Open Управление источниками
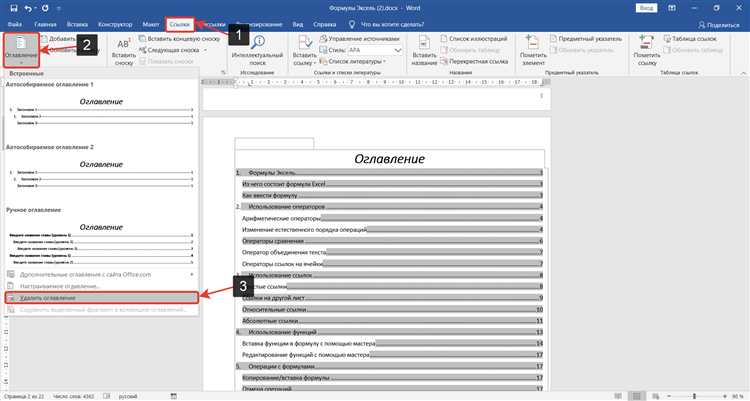This screenshot has width=750, height=401. coord(359,38)
